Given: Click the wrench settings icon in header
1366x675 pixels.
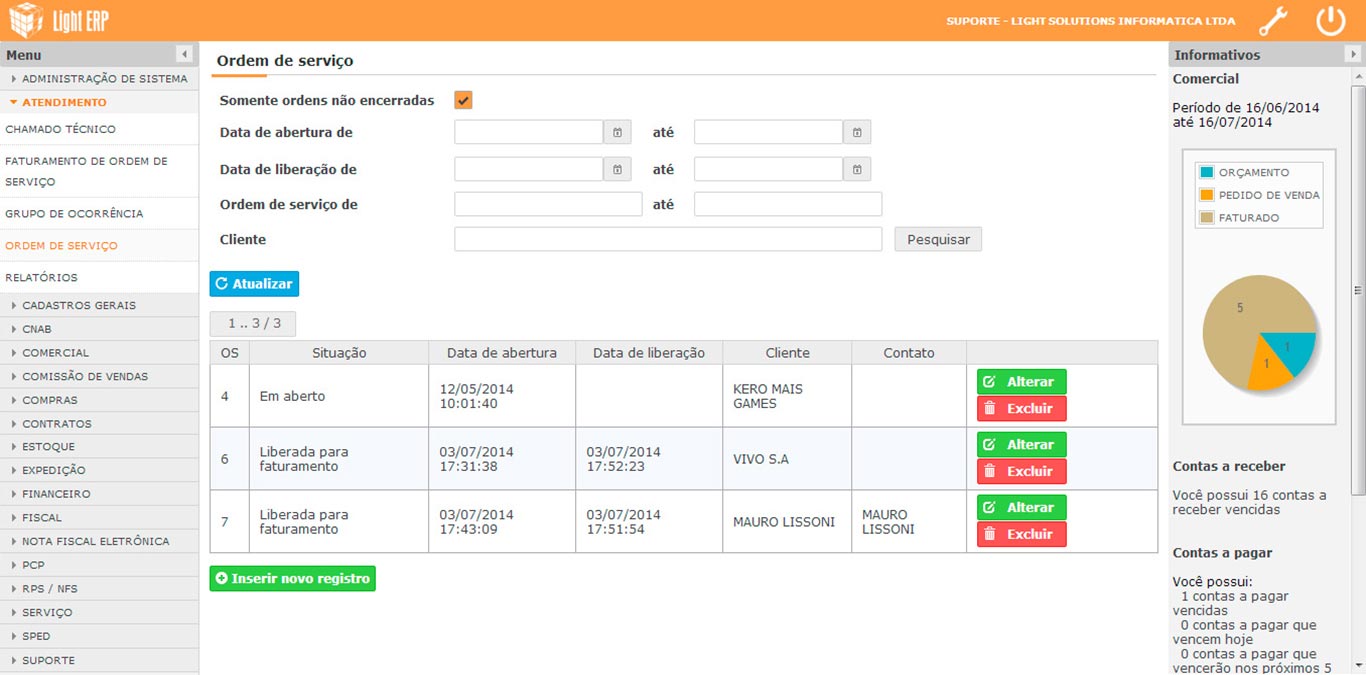Looking at the screenshot, I should [x=1272, y=20].
